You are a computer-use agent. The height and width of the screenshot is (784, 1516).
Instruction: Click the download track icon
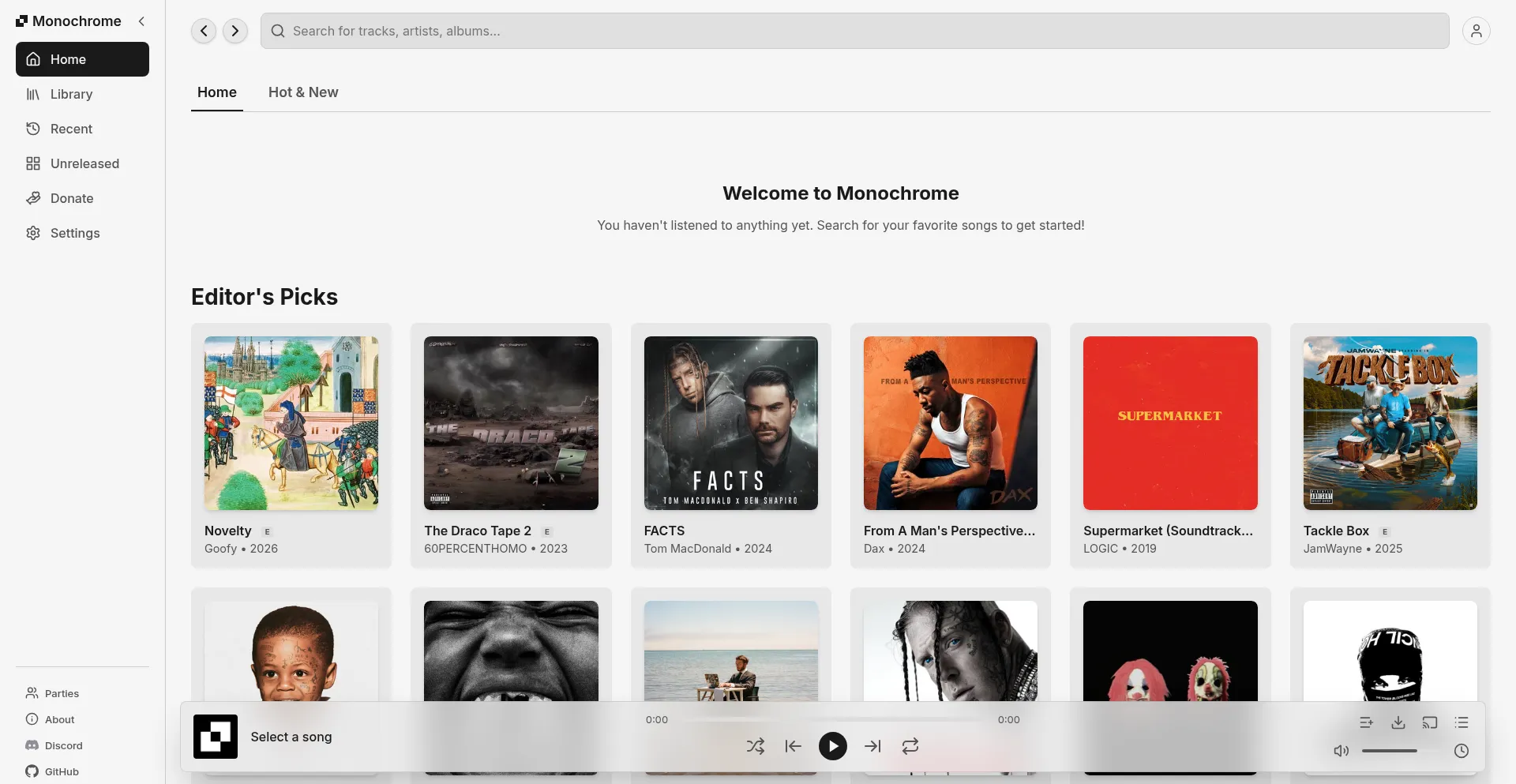click(x=1398, y=722)
